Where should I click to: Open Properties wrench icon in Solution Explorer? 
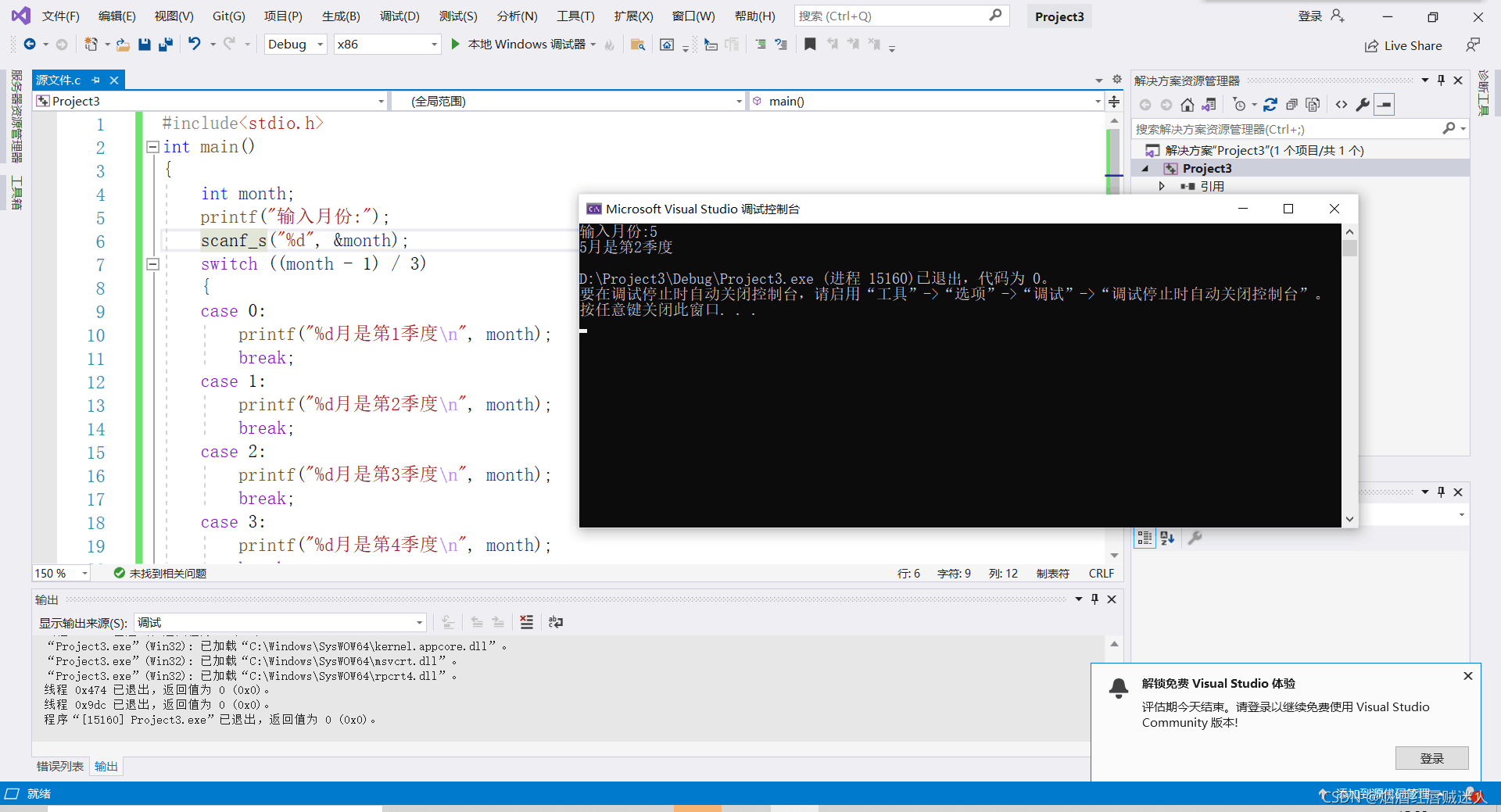[1363, 105]
